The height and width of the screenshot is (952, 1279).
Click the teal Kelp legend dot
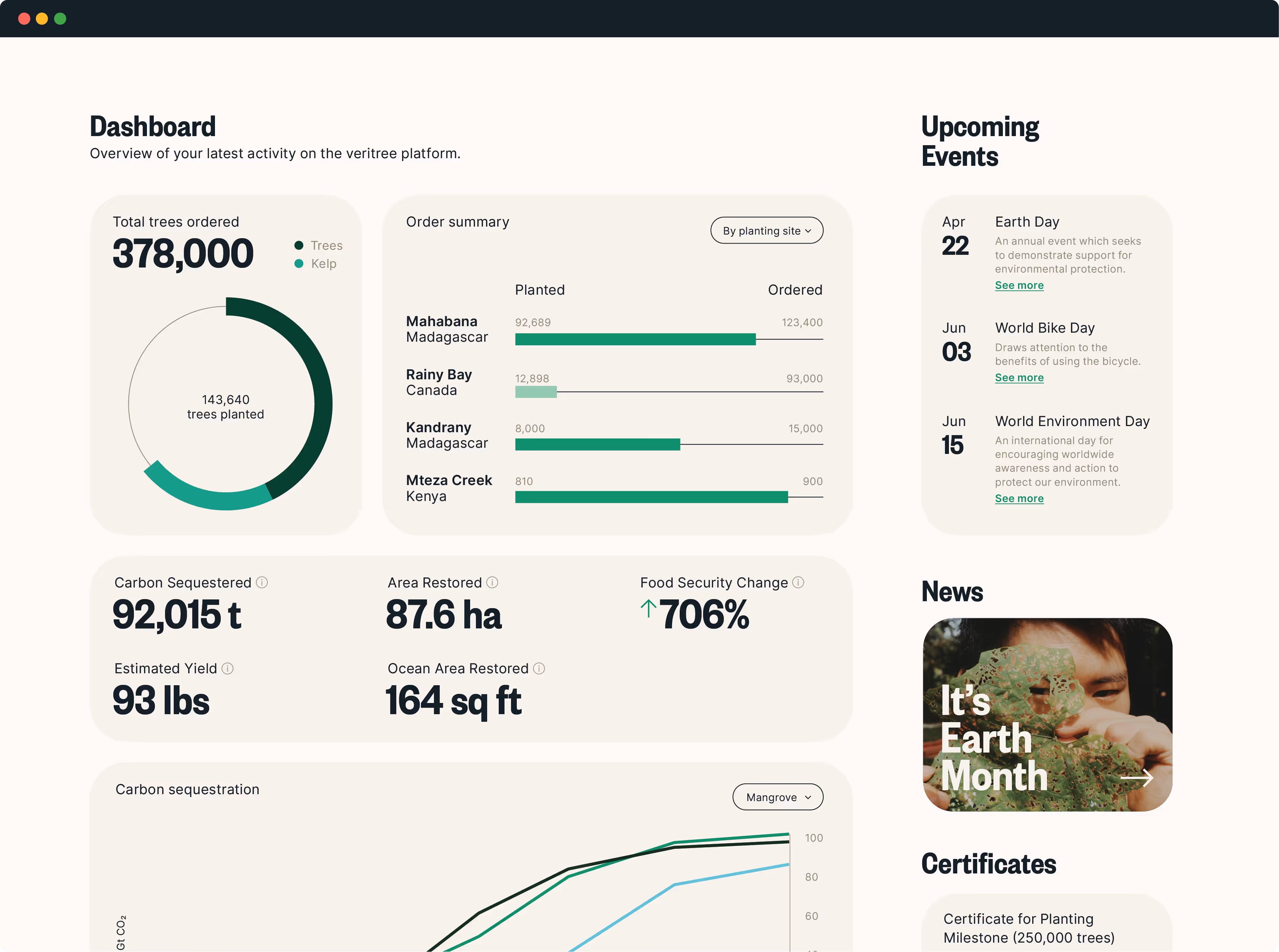pos(299,264)
